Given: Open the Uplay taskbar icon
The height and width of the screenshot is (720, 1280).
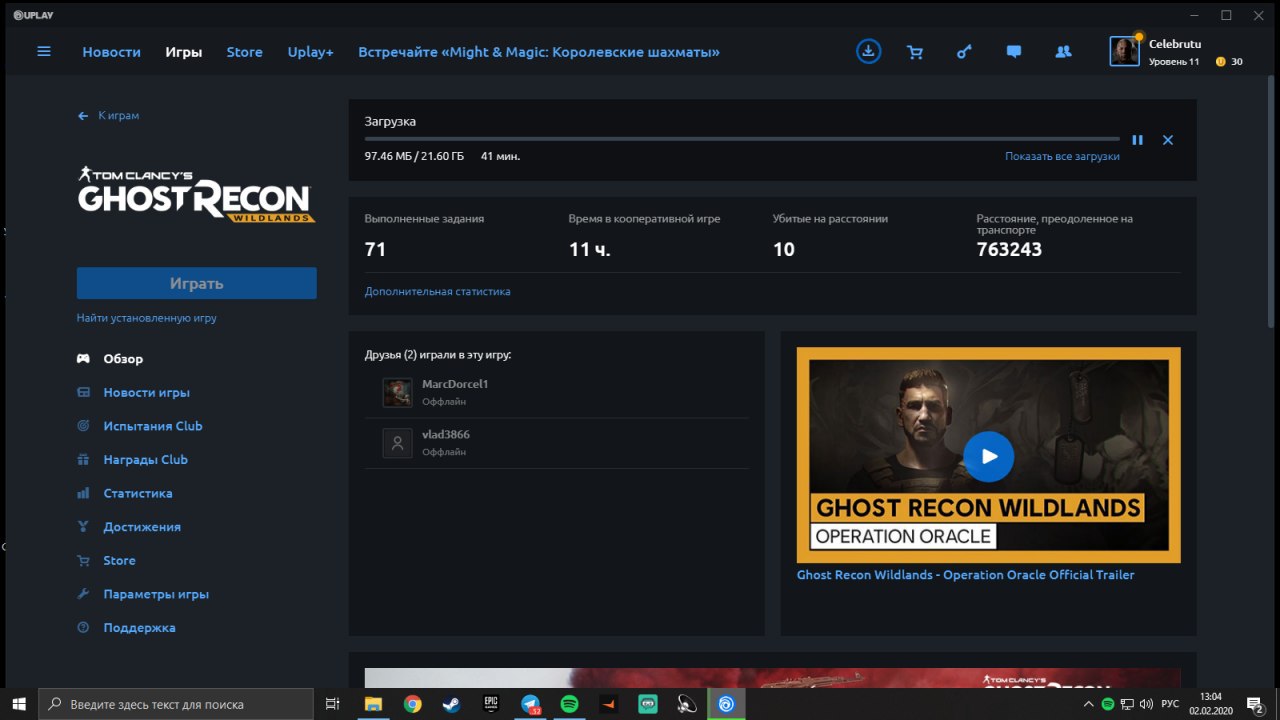Looking at the screenshot, I should tap(727, 704).
